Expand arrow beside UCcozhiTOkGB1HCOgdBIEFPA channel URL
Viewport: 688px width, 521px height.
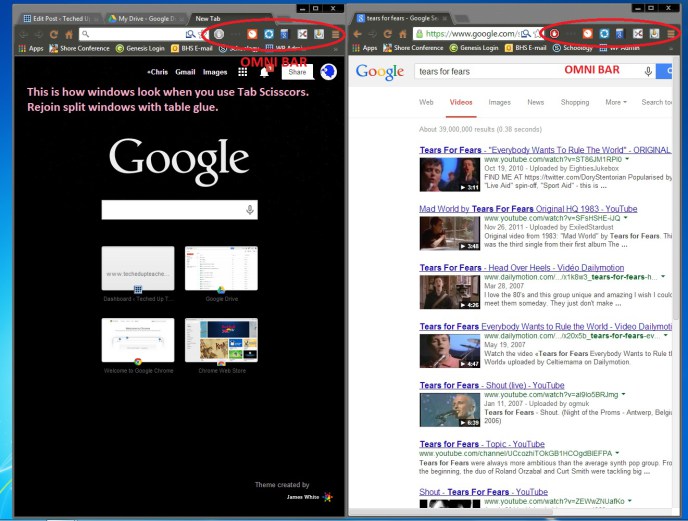617,453
